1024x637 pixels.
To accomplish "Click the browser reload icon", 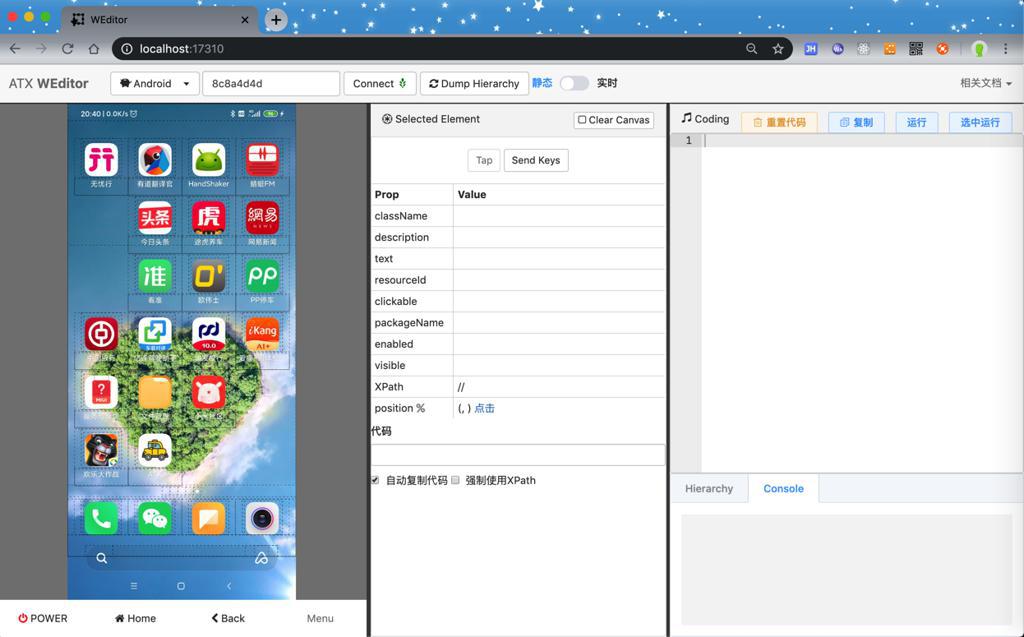I will (67, 49).
